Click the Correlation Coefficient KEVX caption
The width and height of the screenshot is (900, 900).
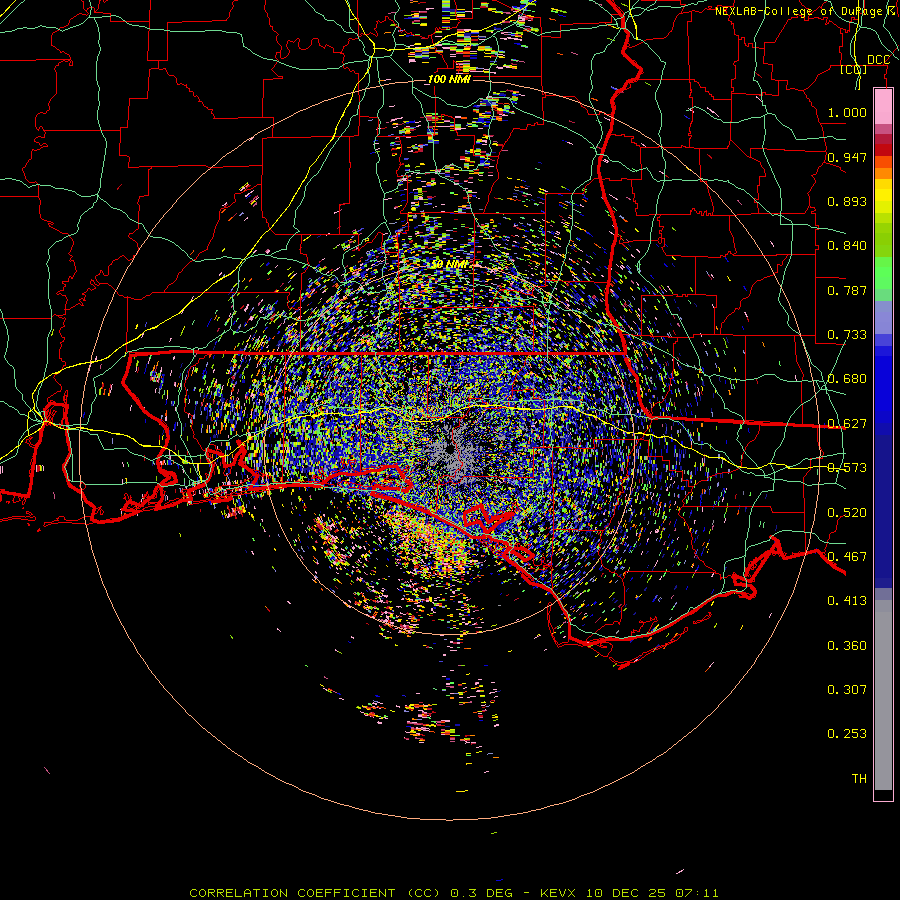point(454,893)
